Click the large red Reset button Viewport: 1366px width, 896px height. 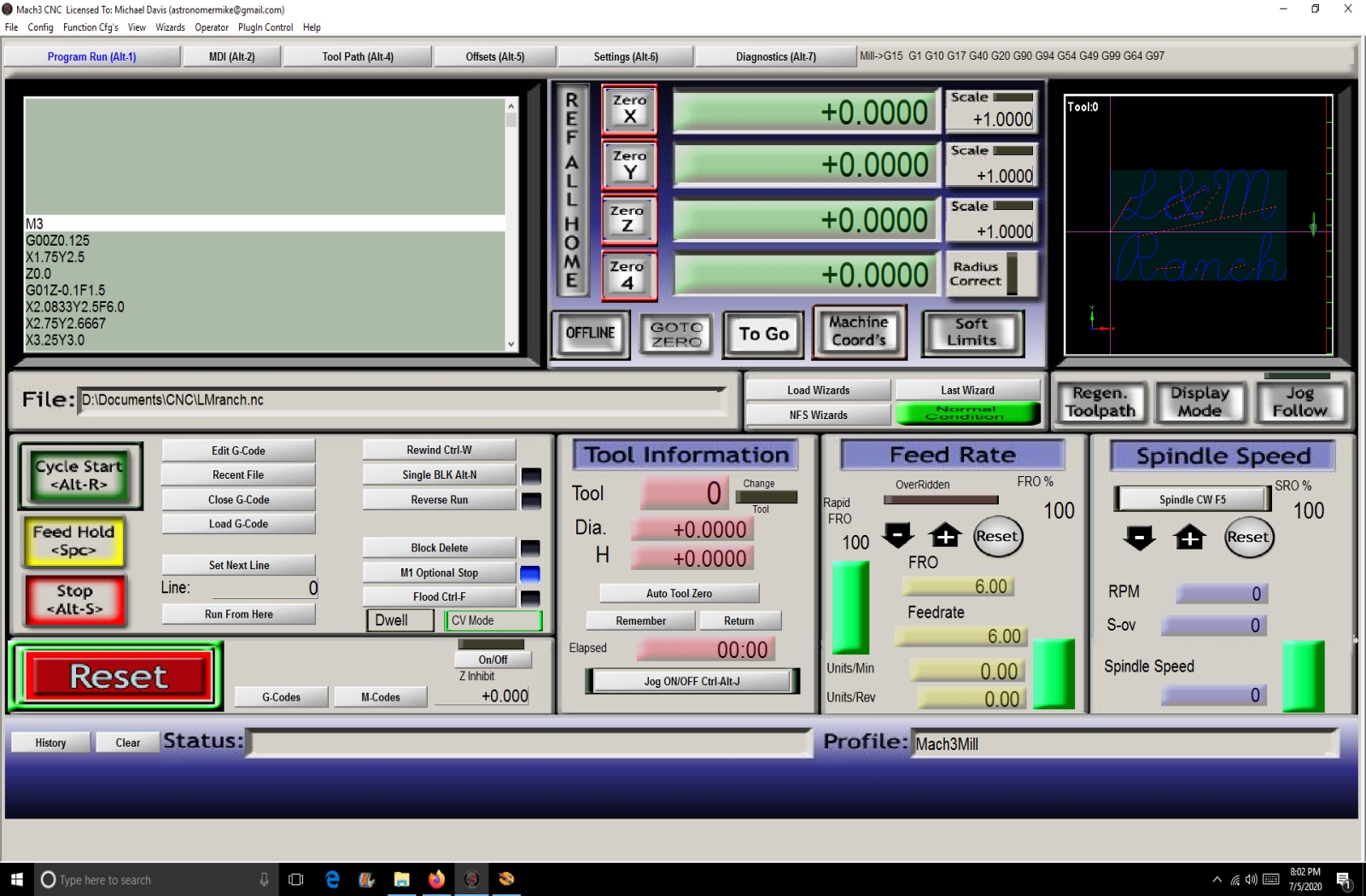point(118,676)
